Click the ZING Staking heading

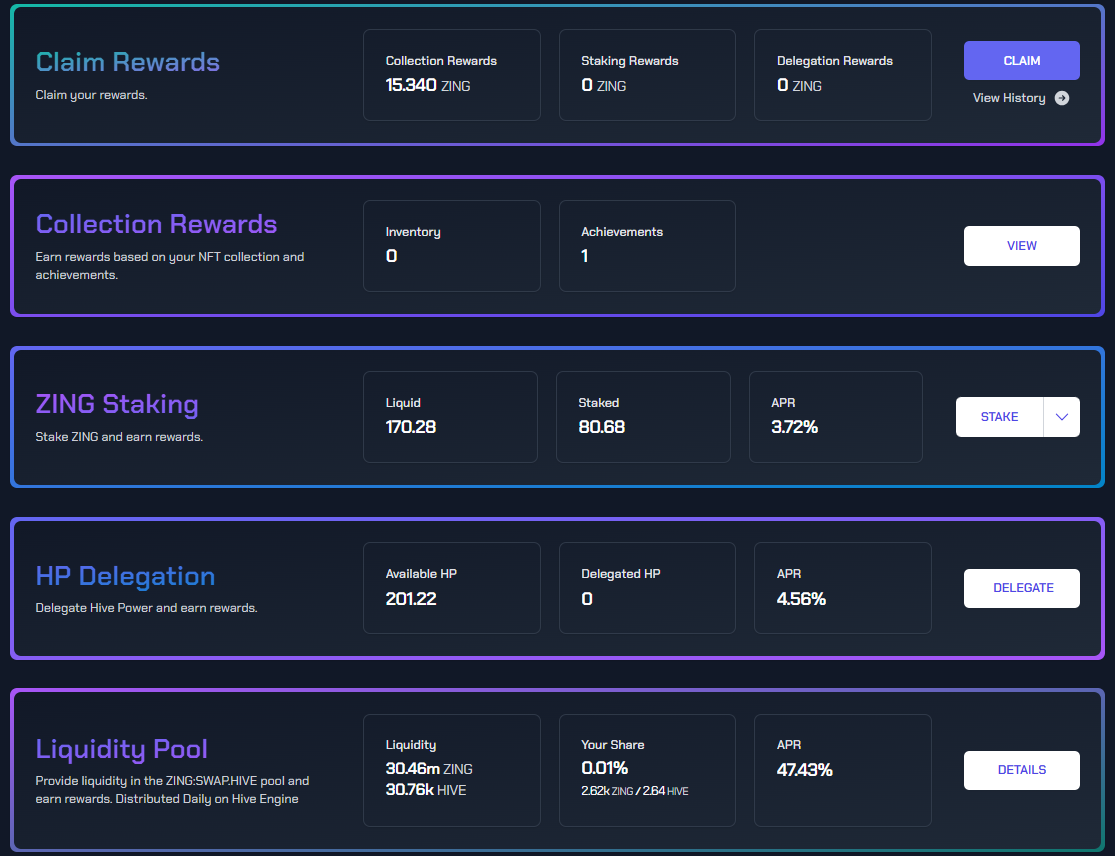pyautogui.click(x=117, y=404)
